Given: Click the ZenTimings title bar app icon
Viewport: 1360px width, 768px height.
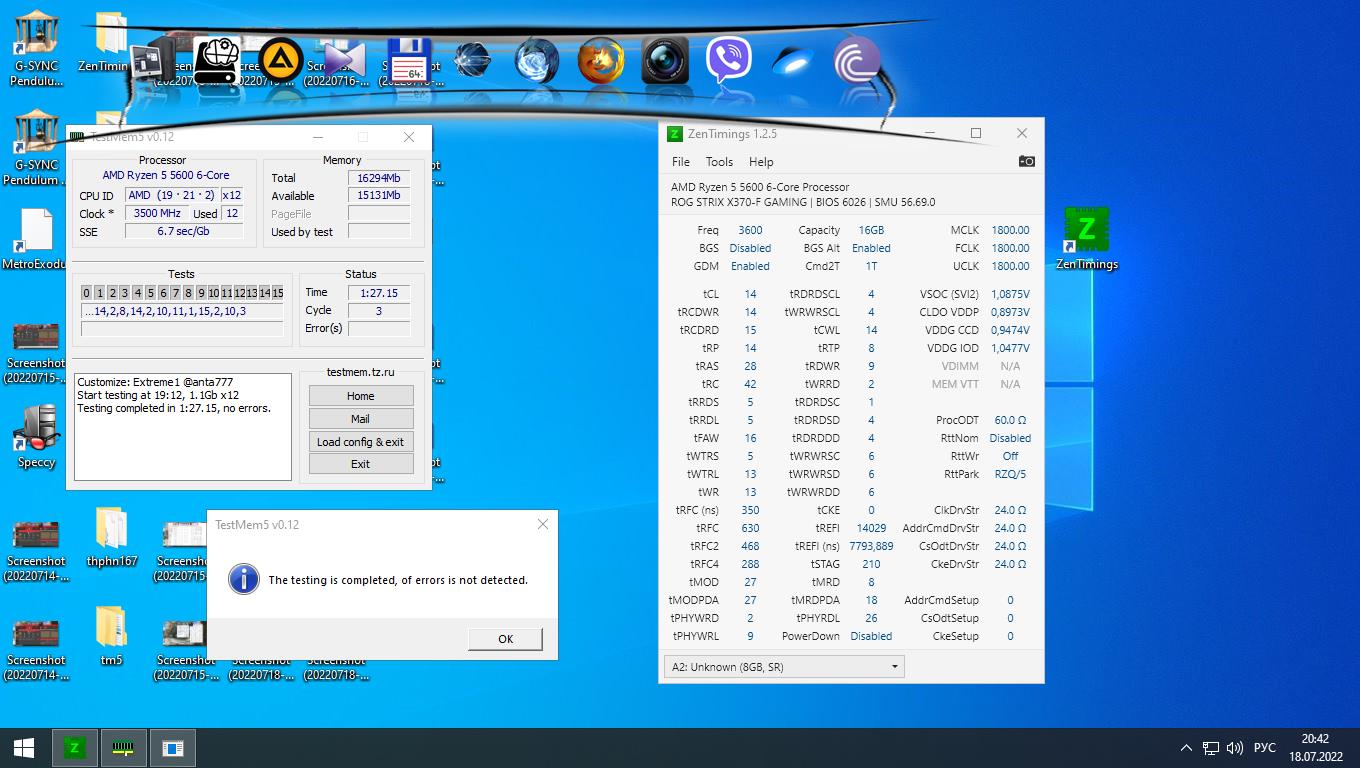Looking at the screenshot, I should [x=675, y=134].
